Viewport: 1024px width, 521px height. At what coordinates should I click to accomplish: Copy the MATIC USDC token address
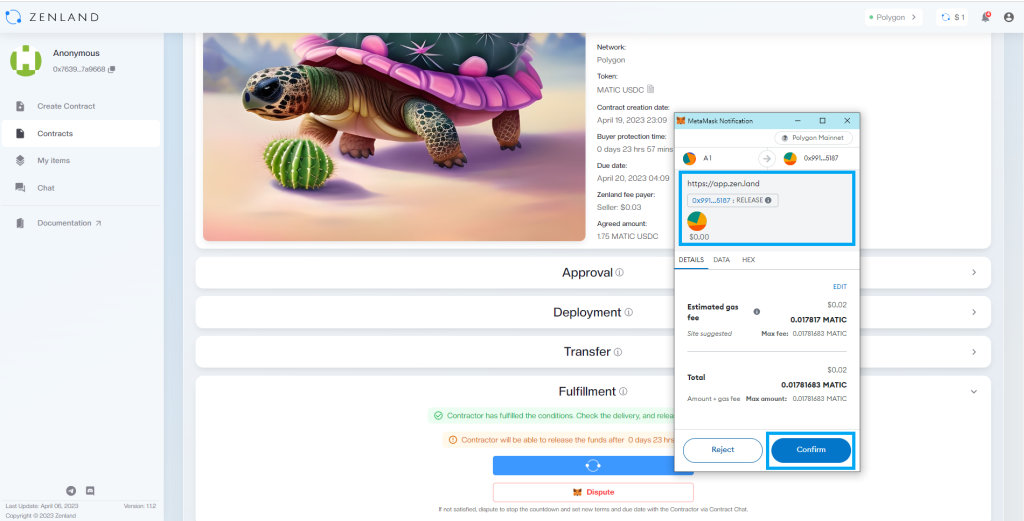pyautogui.click(x=650, y=89)
